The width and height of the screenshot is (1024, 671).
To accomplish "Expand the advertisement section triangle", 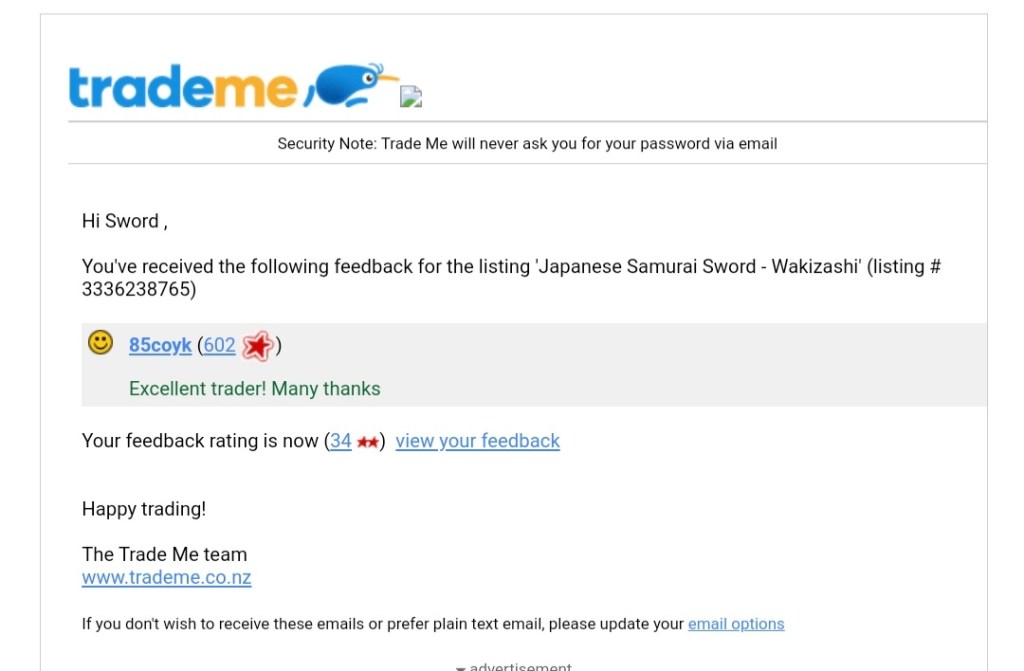I will [x=461, y=667].
